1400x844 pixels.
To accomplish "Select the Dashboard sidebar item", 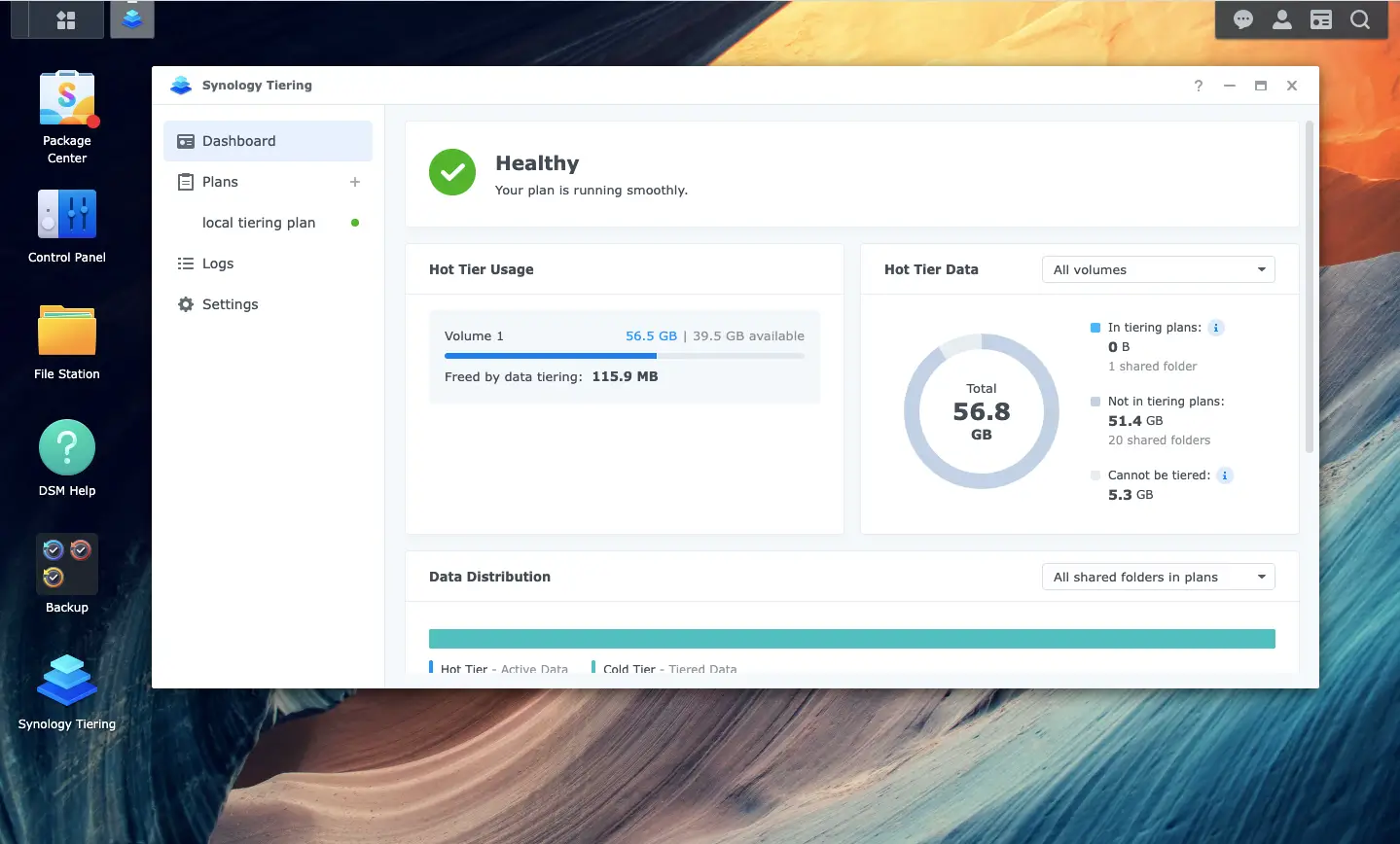I will coord(268,141).
